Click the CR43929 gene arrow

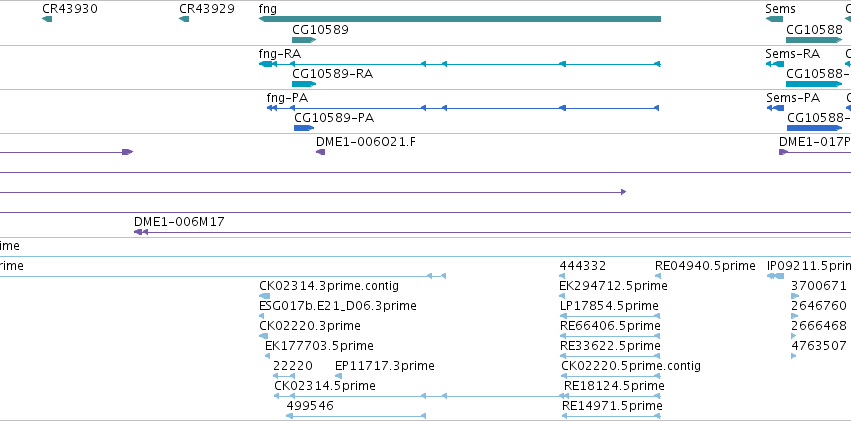pos(184,20)
